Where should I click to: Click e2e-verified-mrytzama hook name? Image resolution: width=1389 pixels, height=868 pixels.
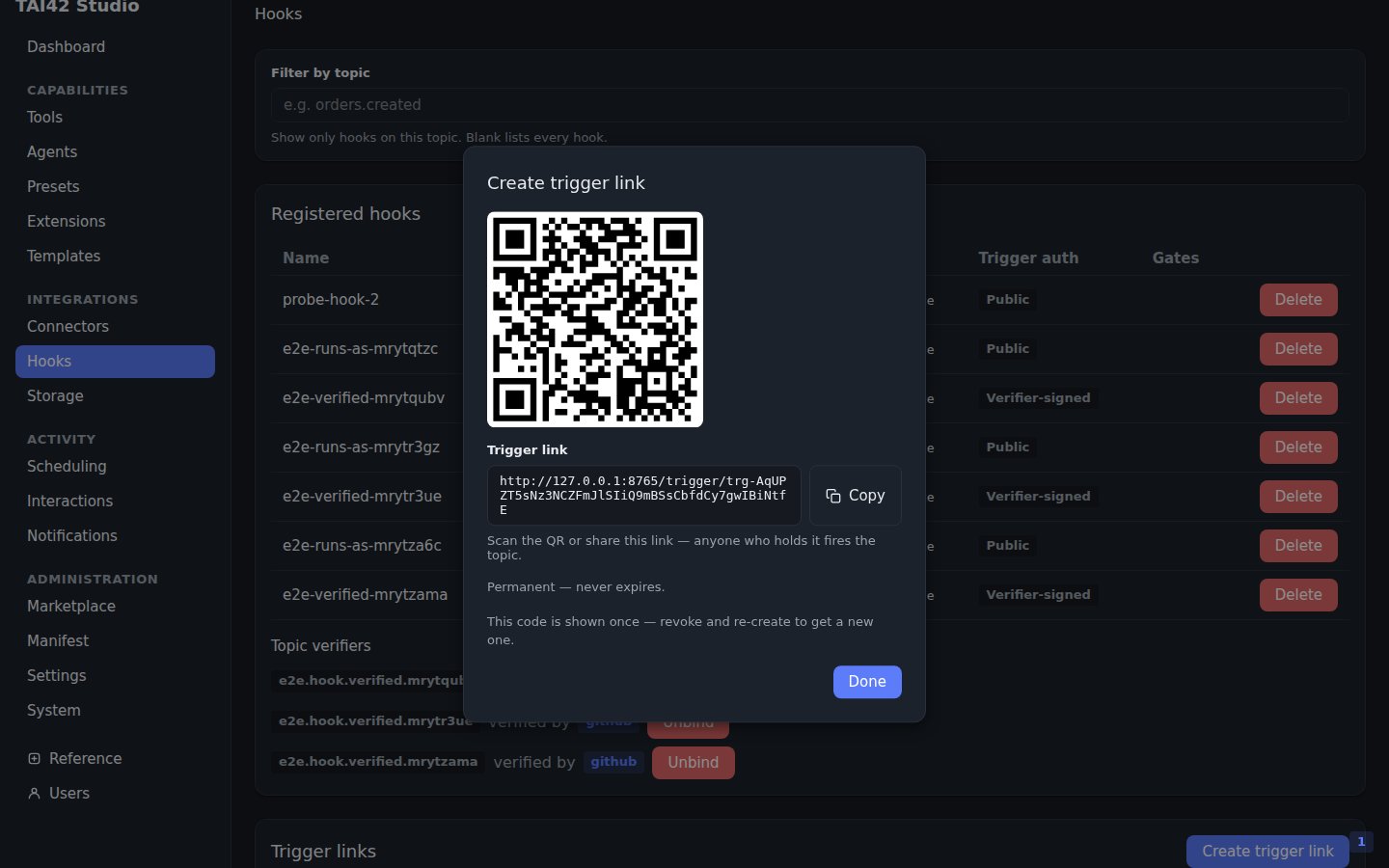365,595
